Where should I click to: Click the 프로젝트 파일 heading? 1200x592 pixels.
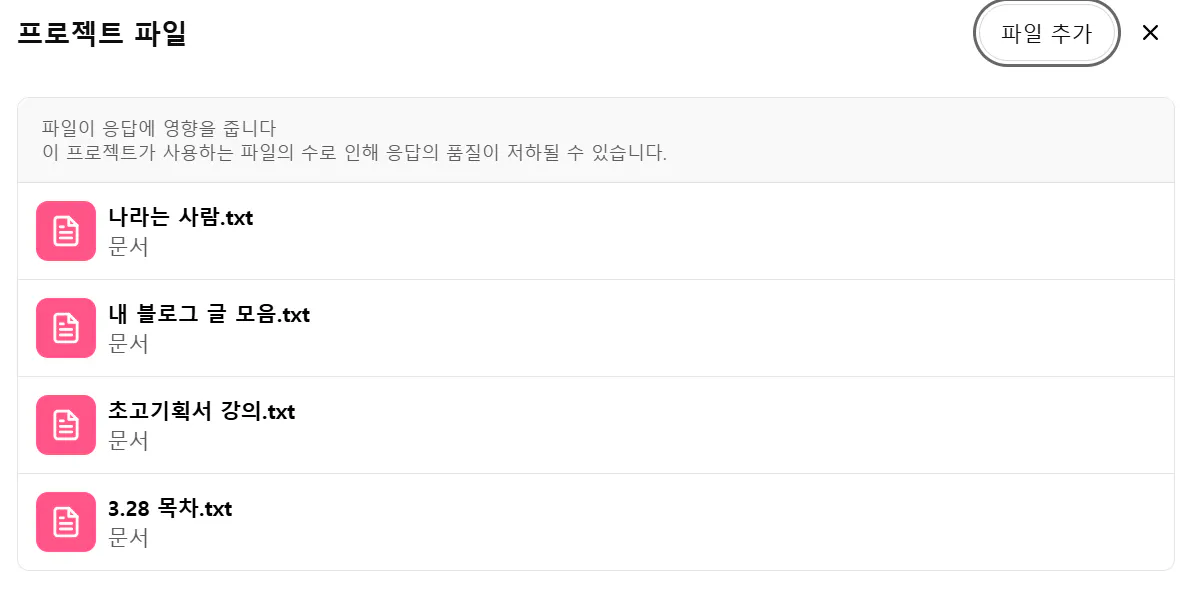click(x=102, y=33)
